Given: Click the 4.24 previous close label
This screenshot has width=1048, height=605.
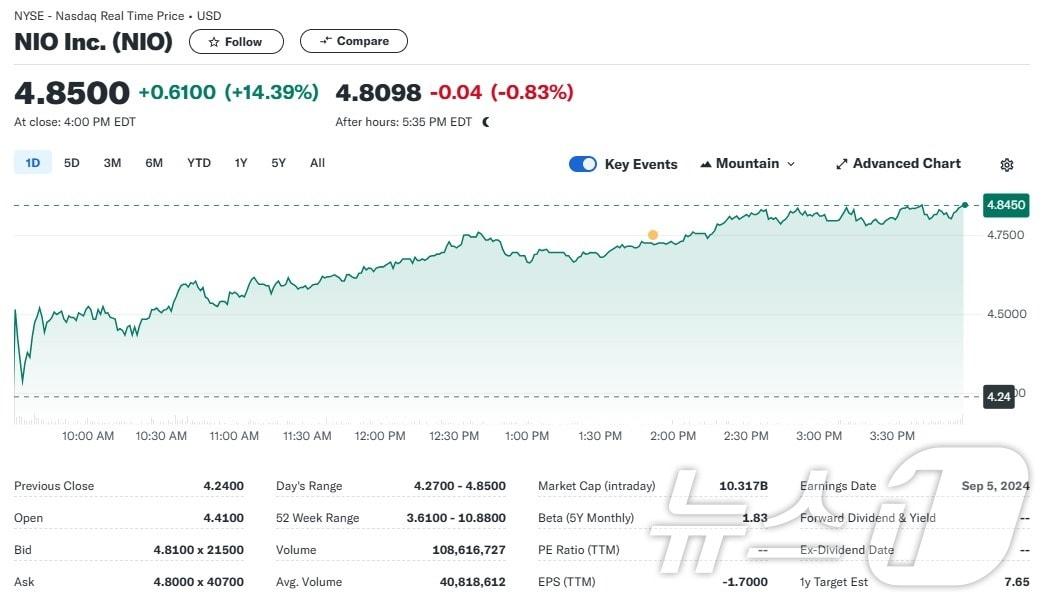Looking at the screenshot, I should click(x=998, y=396).
